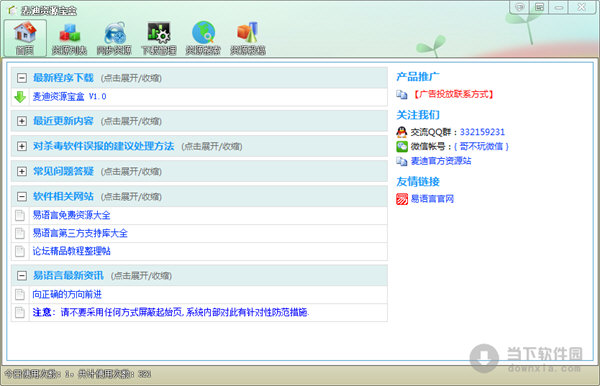Click the green WeChat icon

click(x=402, y=146)
